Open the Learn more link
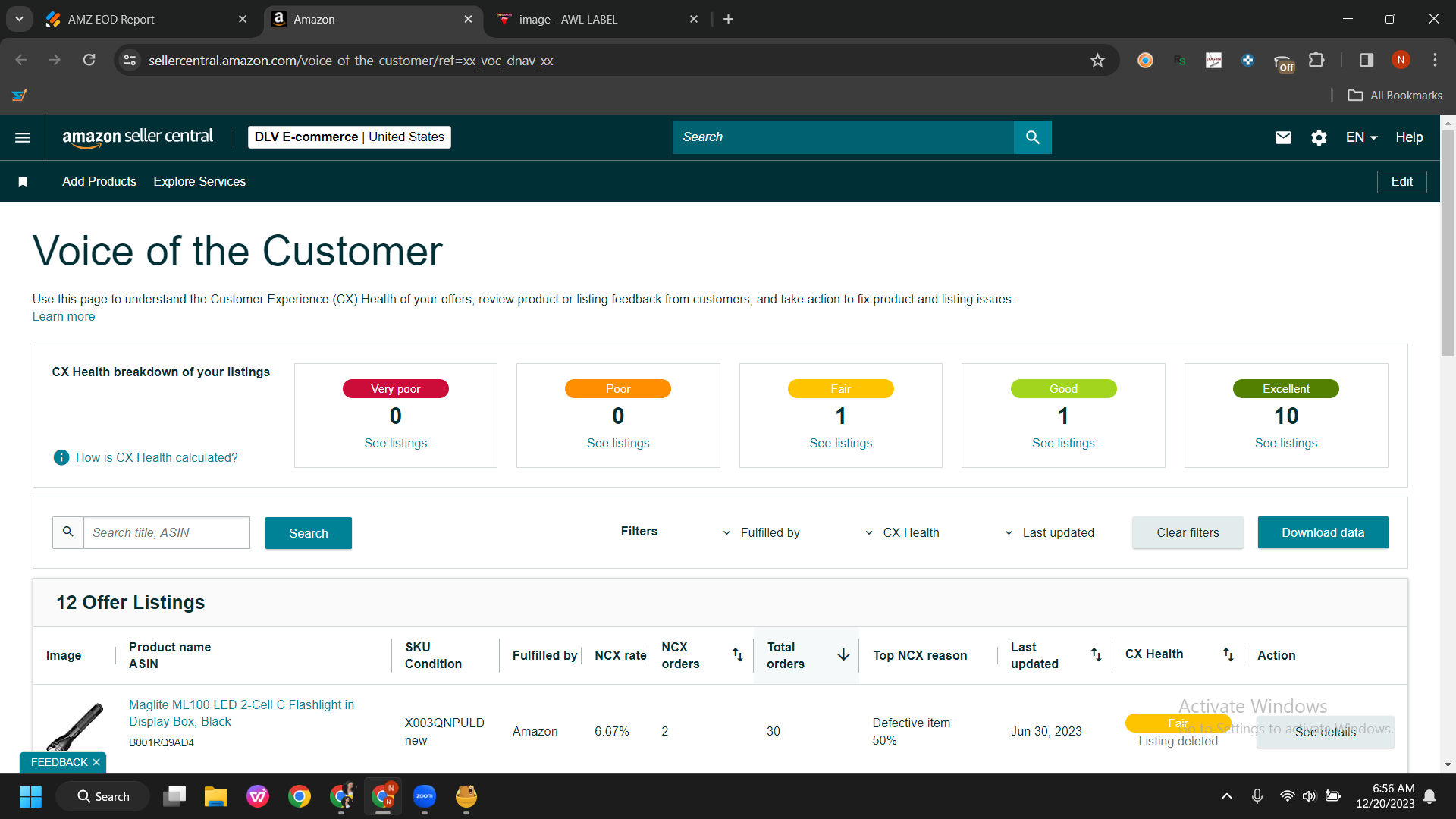 coord(64,316)
